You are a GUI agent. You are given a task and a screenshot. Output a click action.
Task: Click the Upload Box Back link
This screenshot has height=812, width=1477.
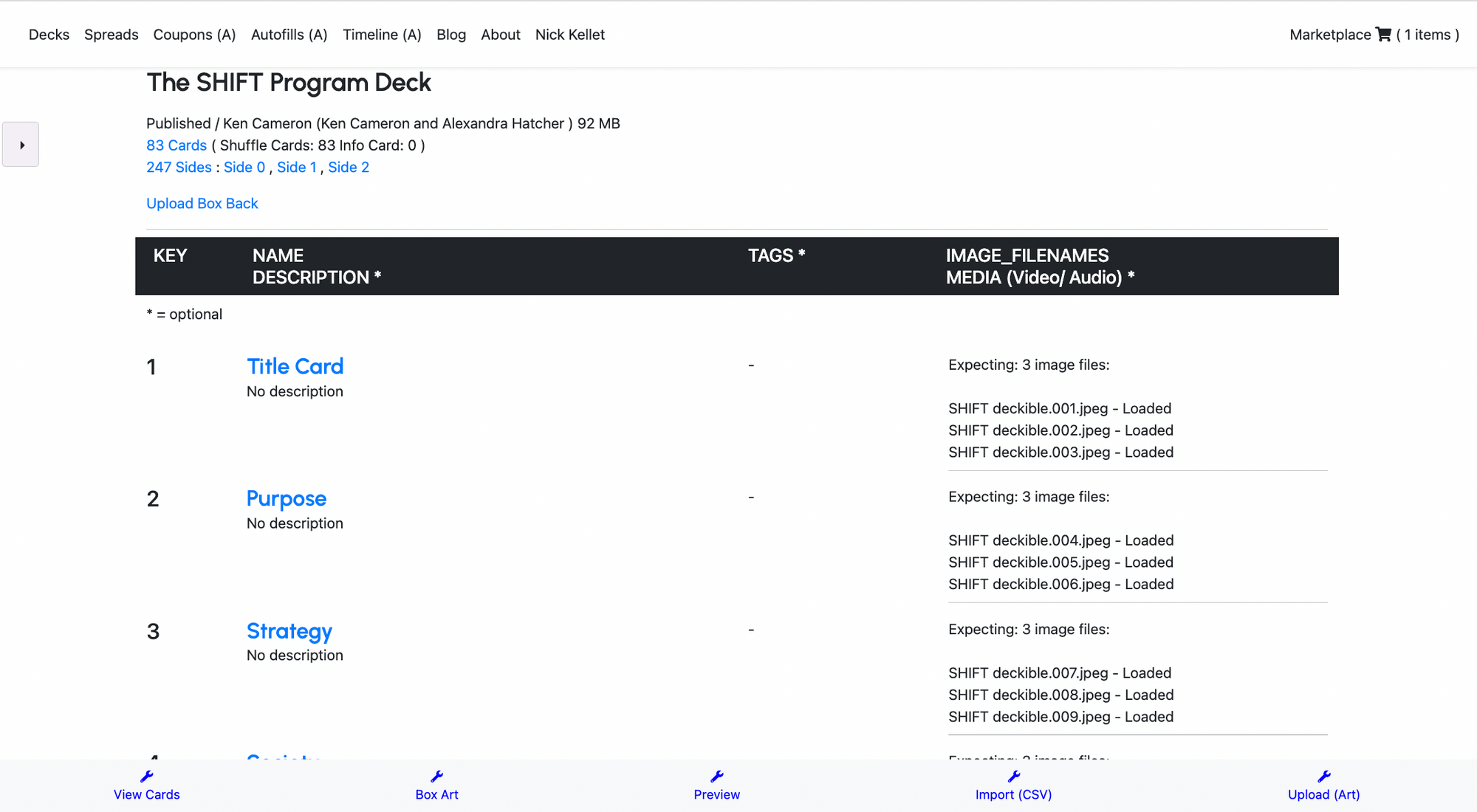tap(202, 204)
